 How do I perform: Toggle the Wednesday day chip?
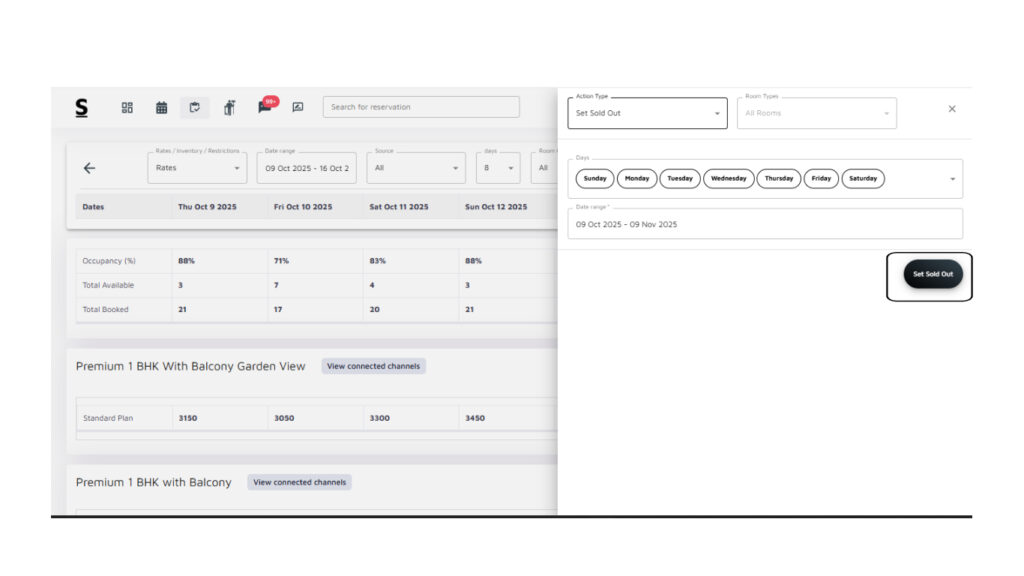[x=728, y=179]
